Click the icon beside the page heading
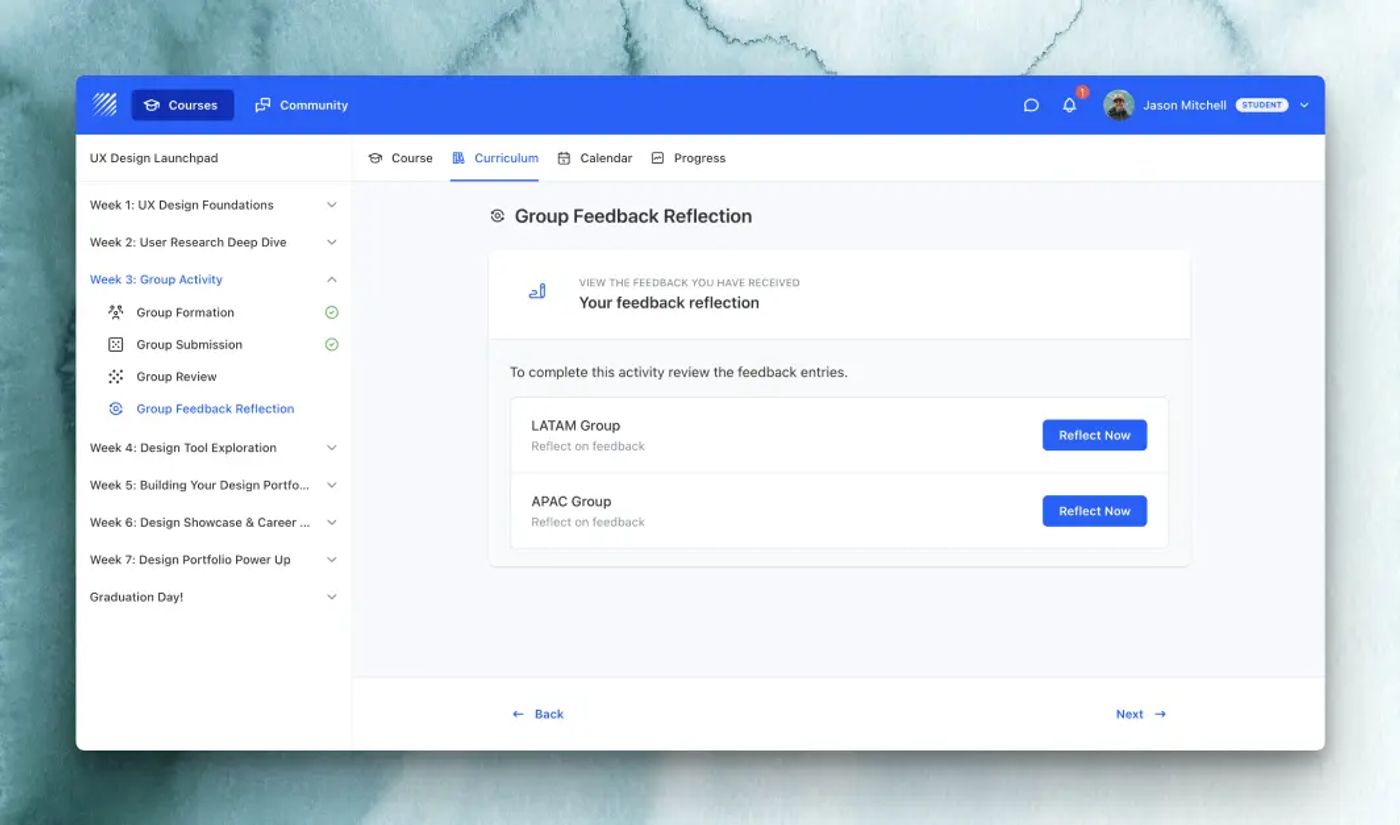The image size is (1400, 825). pyautogui.click(x=497, y=216)
